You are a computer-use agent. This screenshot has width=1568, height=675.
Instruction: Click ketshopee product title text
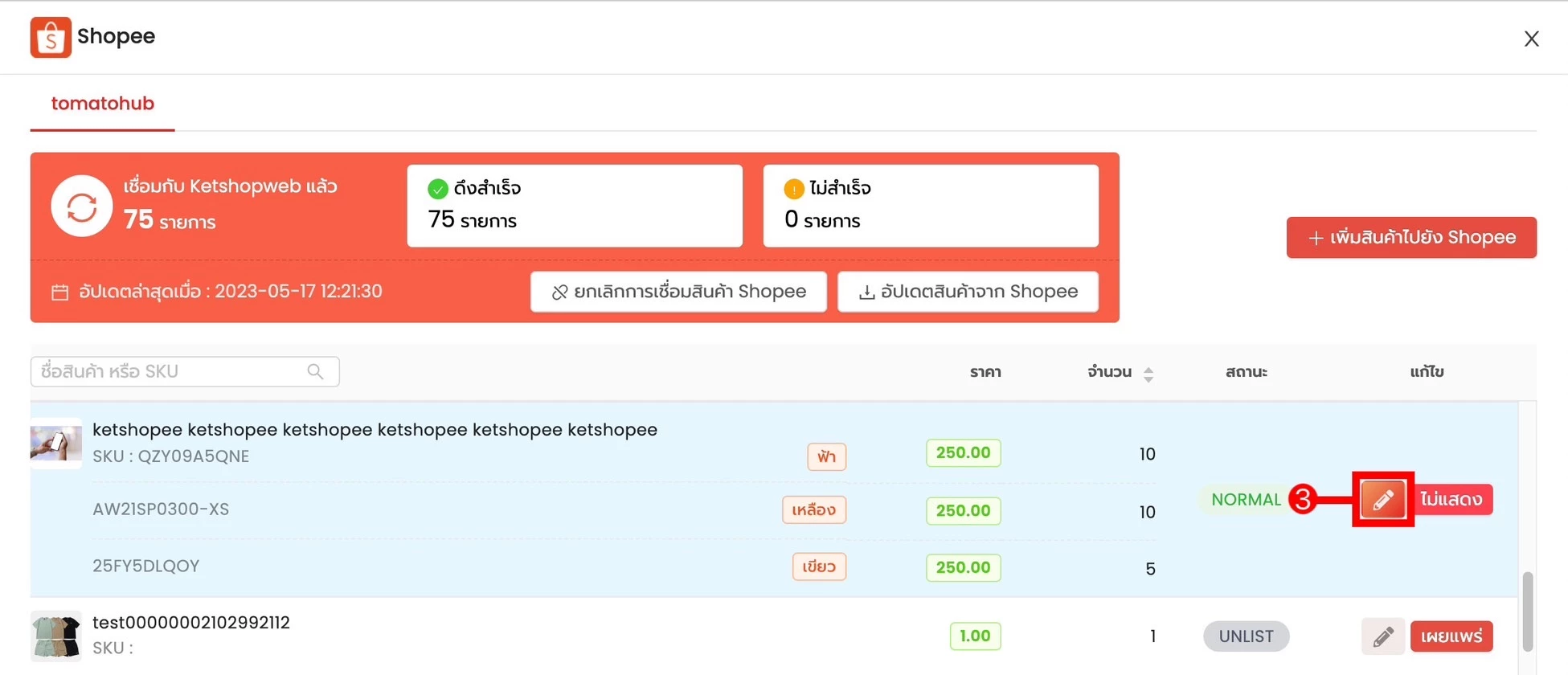(x=375, y=430)
